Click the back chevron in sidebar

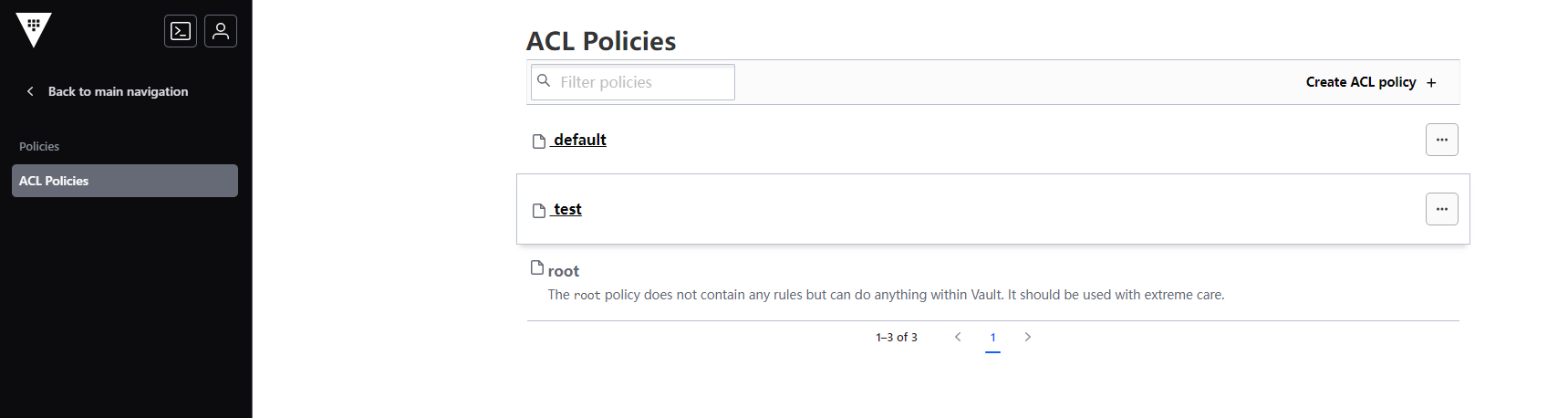[x=30, y=91]
